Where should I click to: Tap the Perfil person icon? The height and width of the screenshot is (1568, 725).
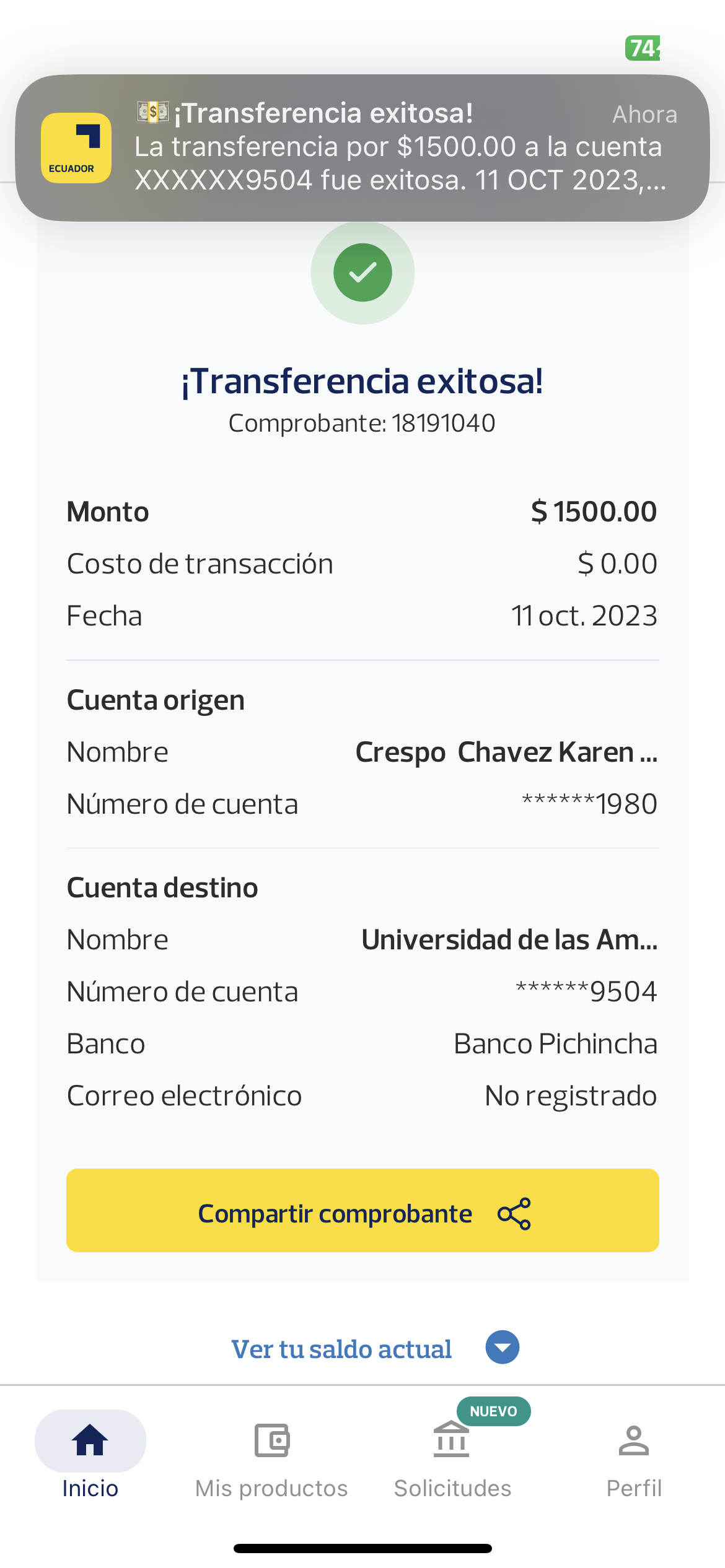[633, 1440]
